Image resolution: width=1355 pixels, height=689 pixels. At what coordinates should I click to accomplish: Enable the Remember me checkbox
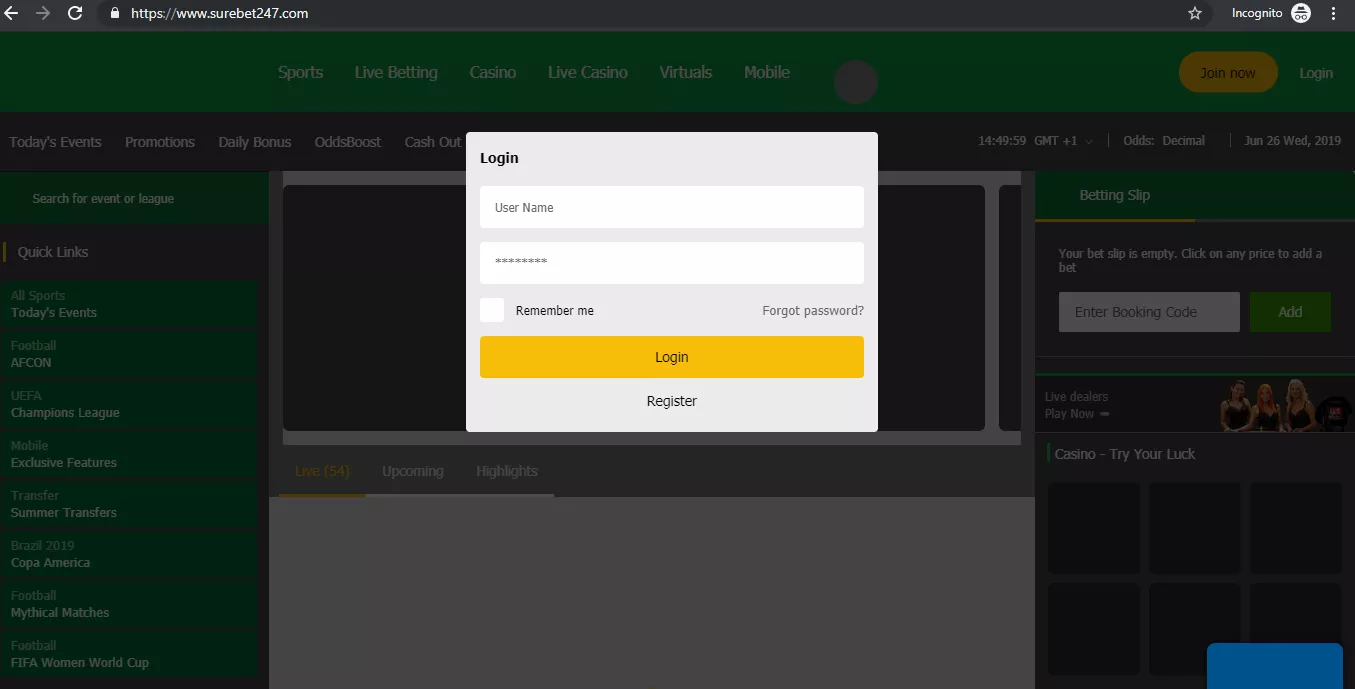[491, 310]
